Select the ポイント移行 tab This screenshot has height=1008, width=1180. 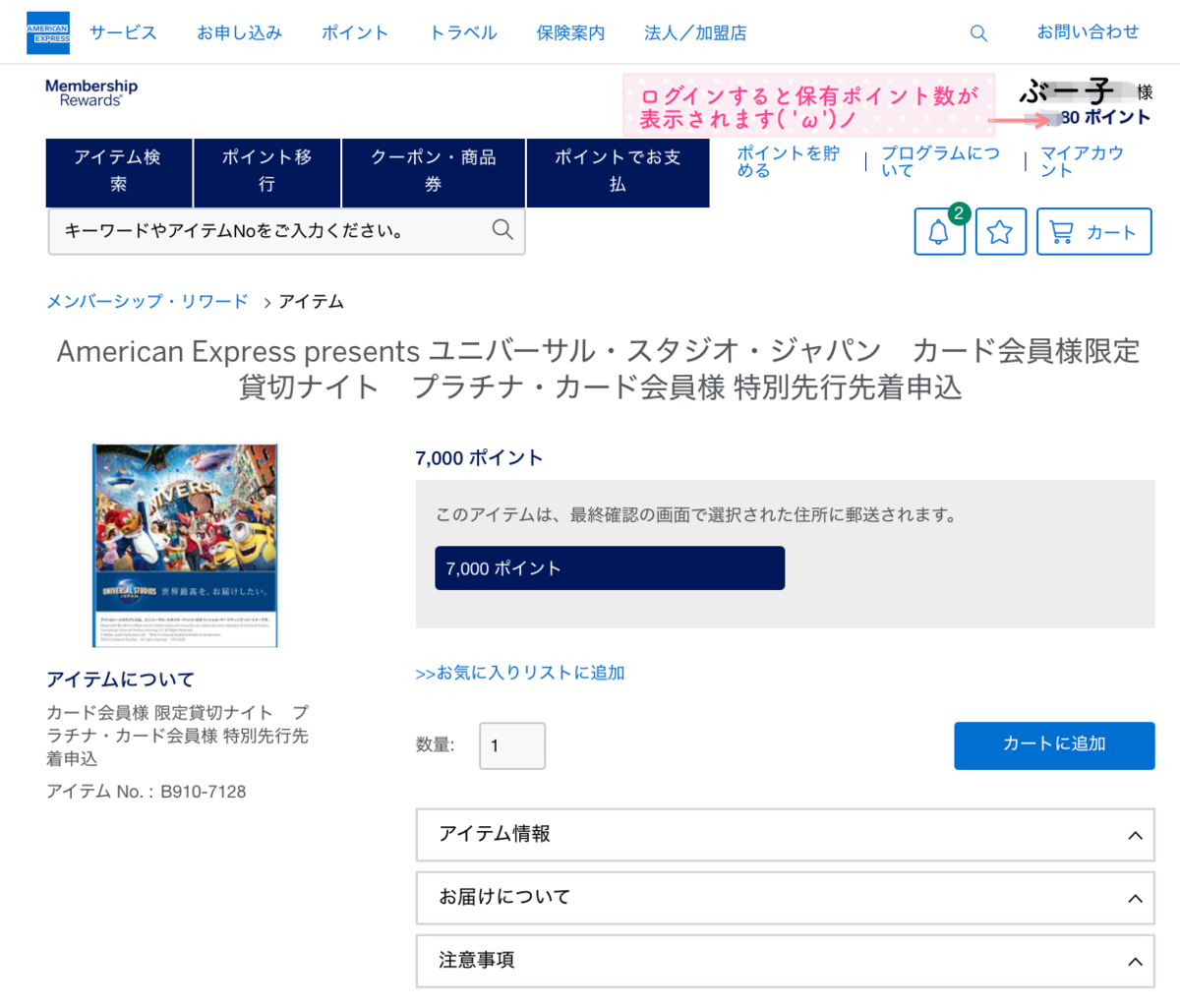coord(266,171)
